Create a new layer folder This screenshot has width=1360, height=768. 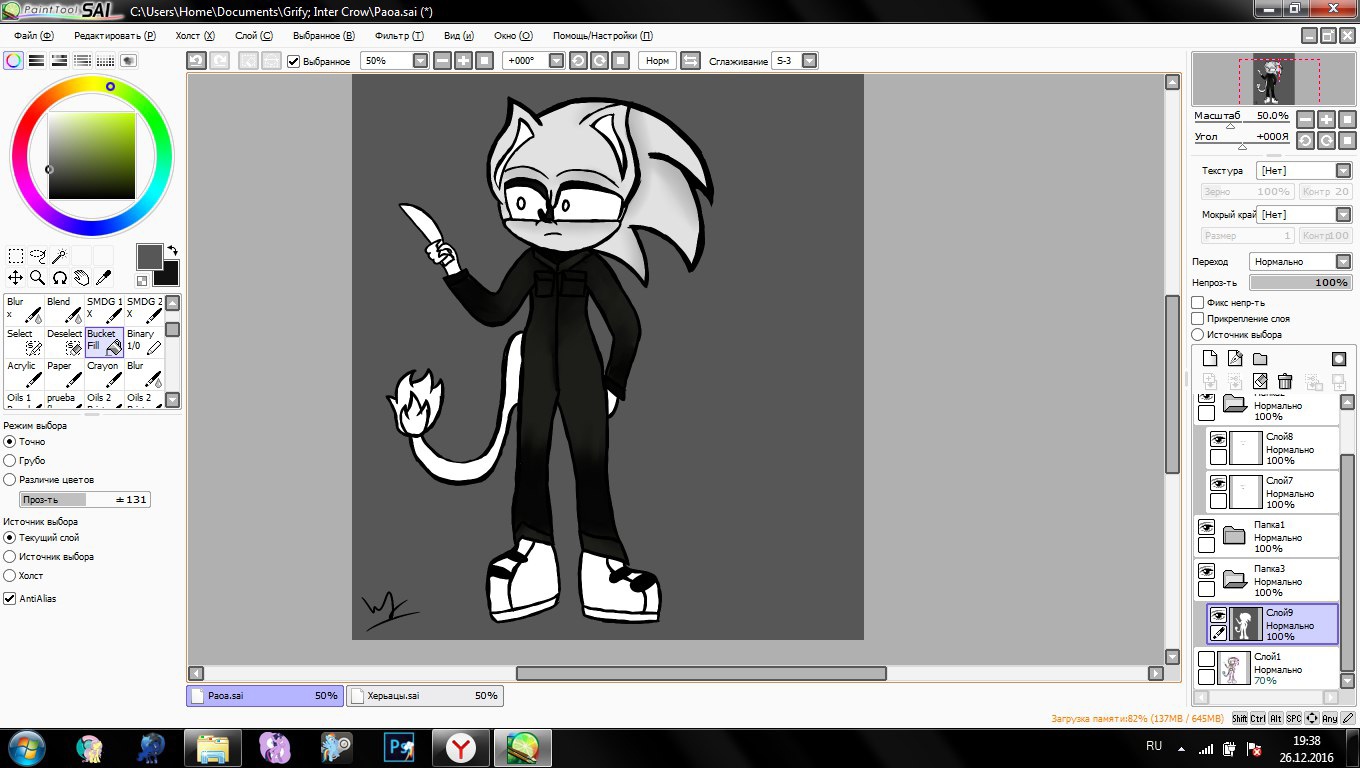[x=1260, y=359]
